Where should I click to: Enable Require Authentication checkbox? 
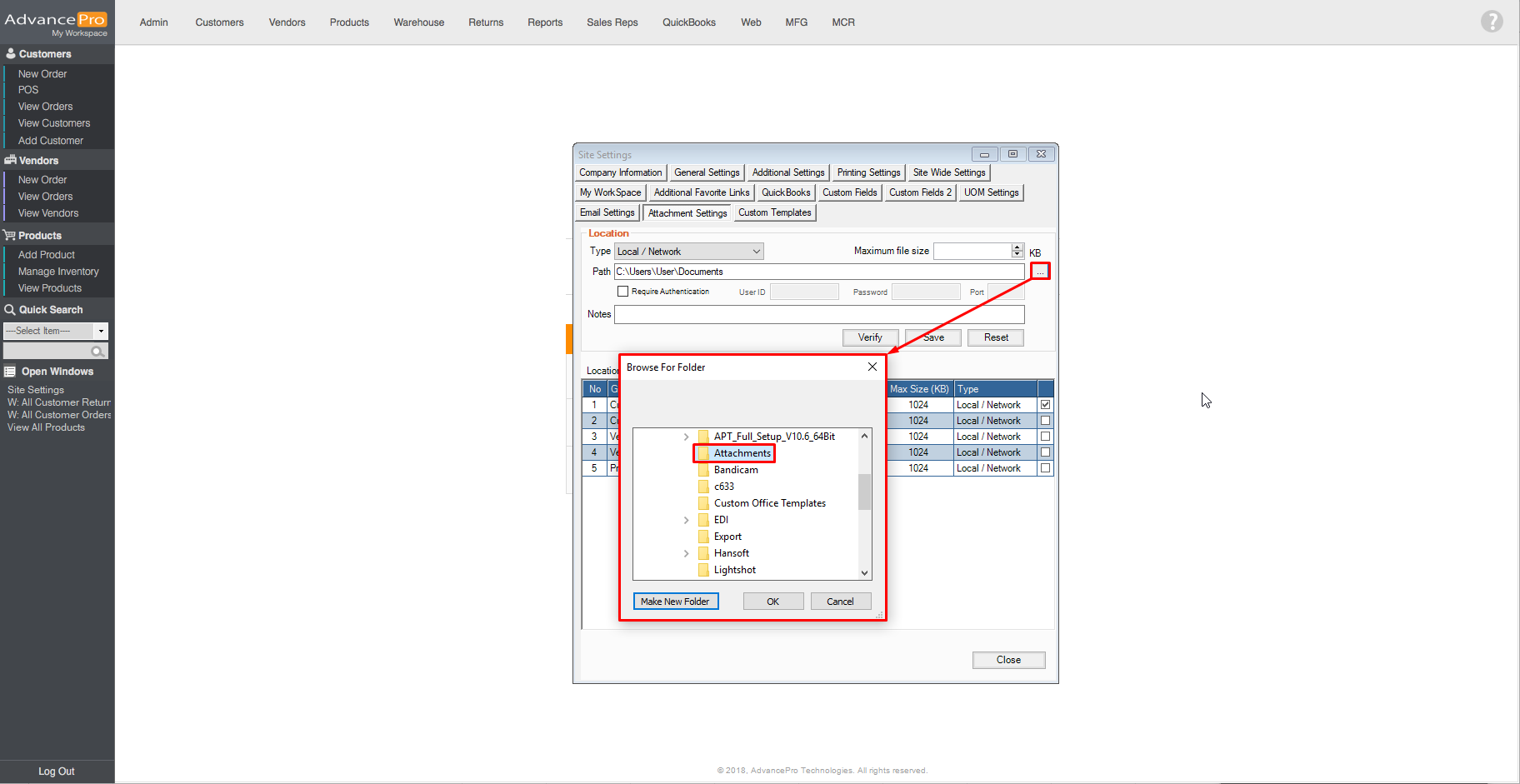click(622, 292)
